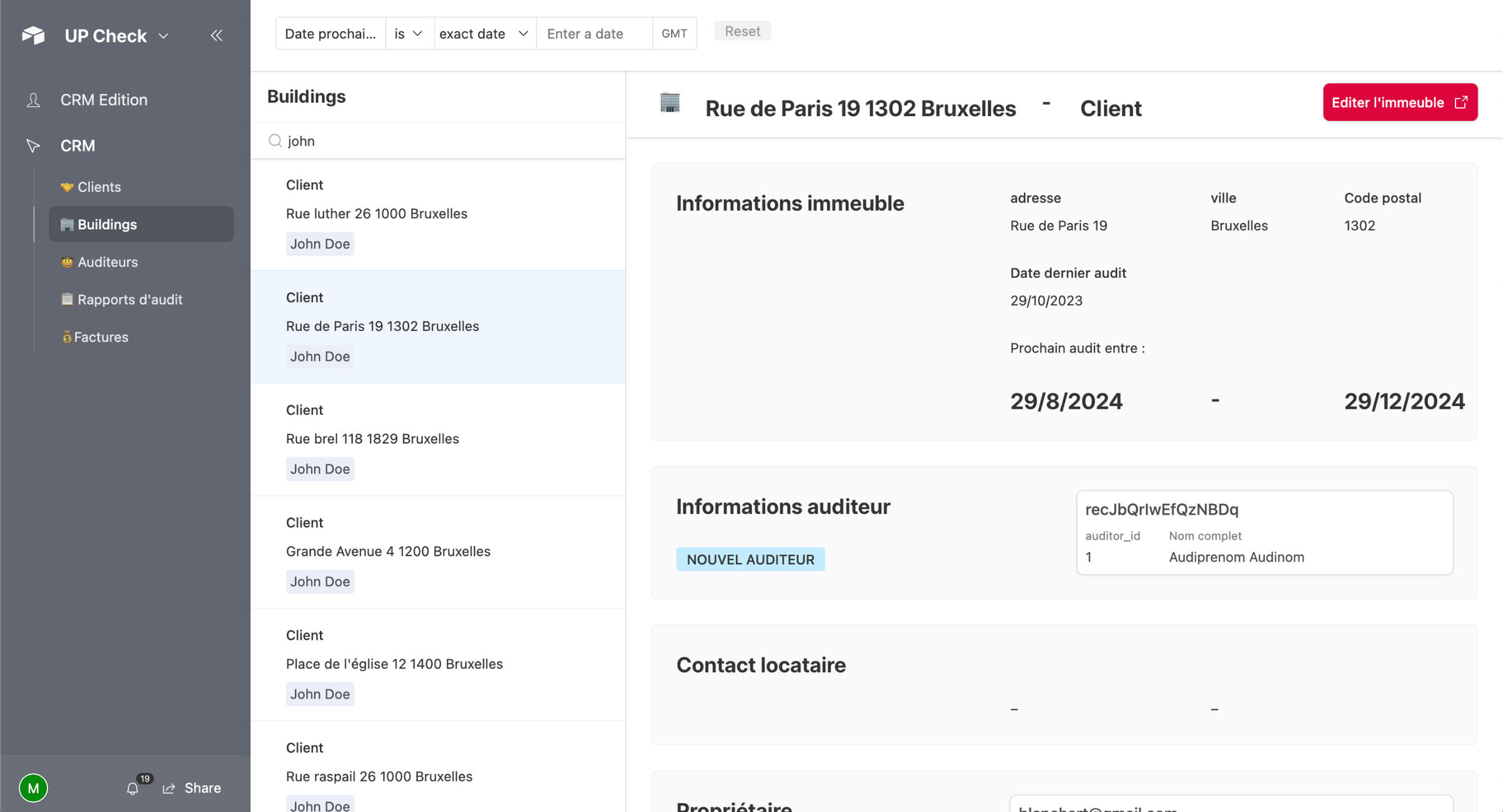Open notifications bell with 19 alerts

pyautogui.click(x=132, y=788)
